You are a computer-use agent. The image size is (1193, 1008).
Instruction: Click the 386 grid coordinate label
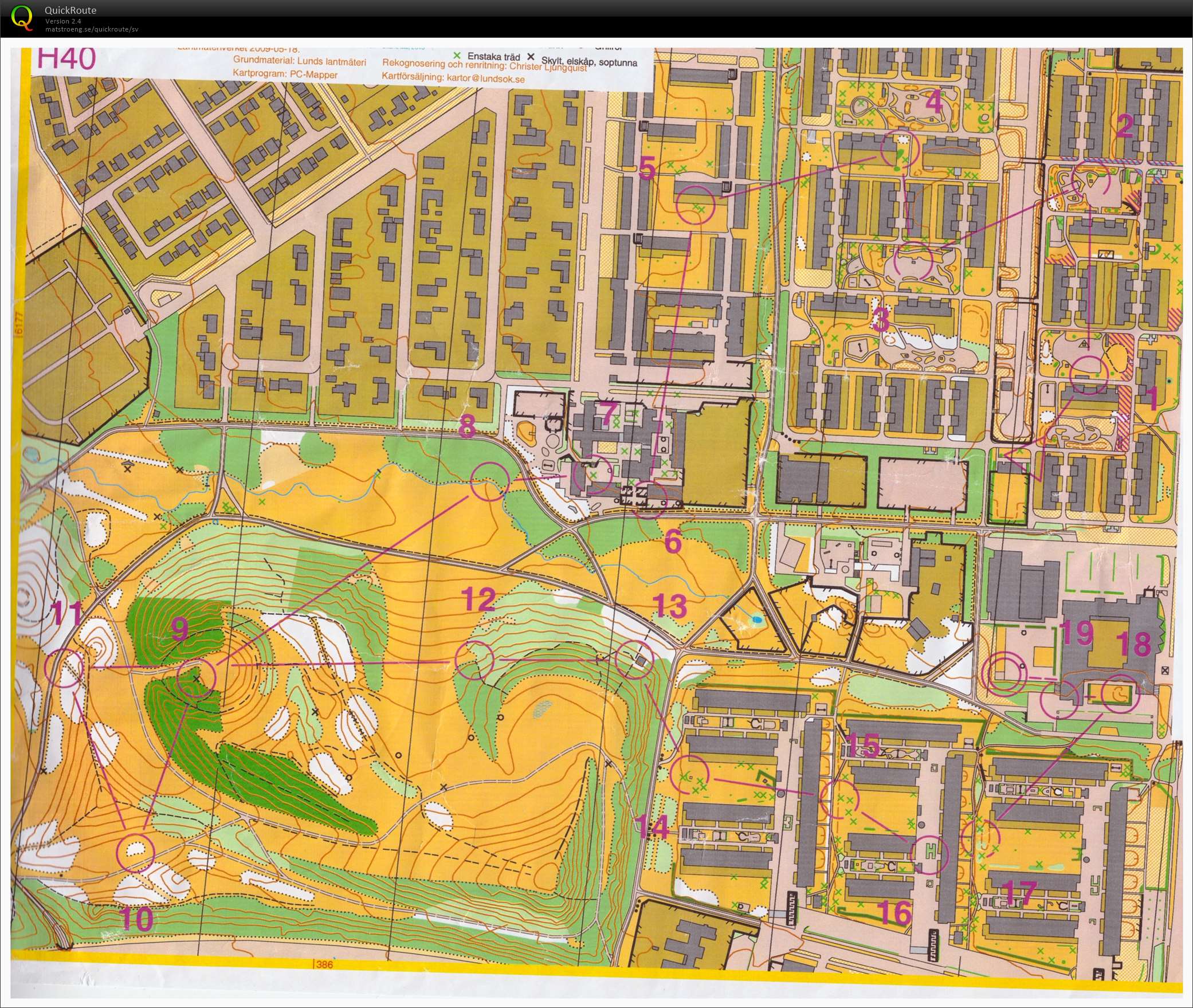324,964
